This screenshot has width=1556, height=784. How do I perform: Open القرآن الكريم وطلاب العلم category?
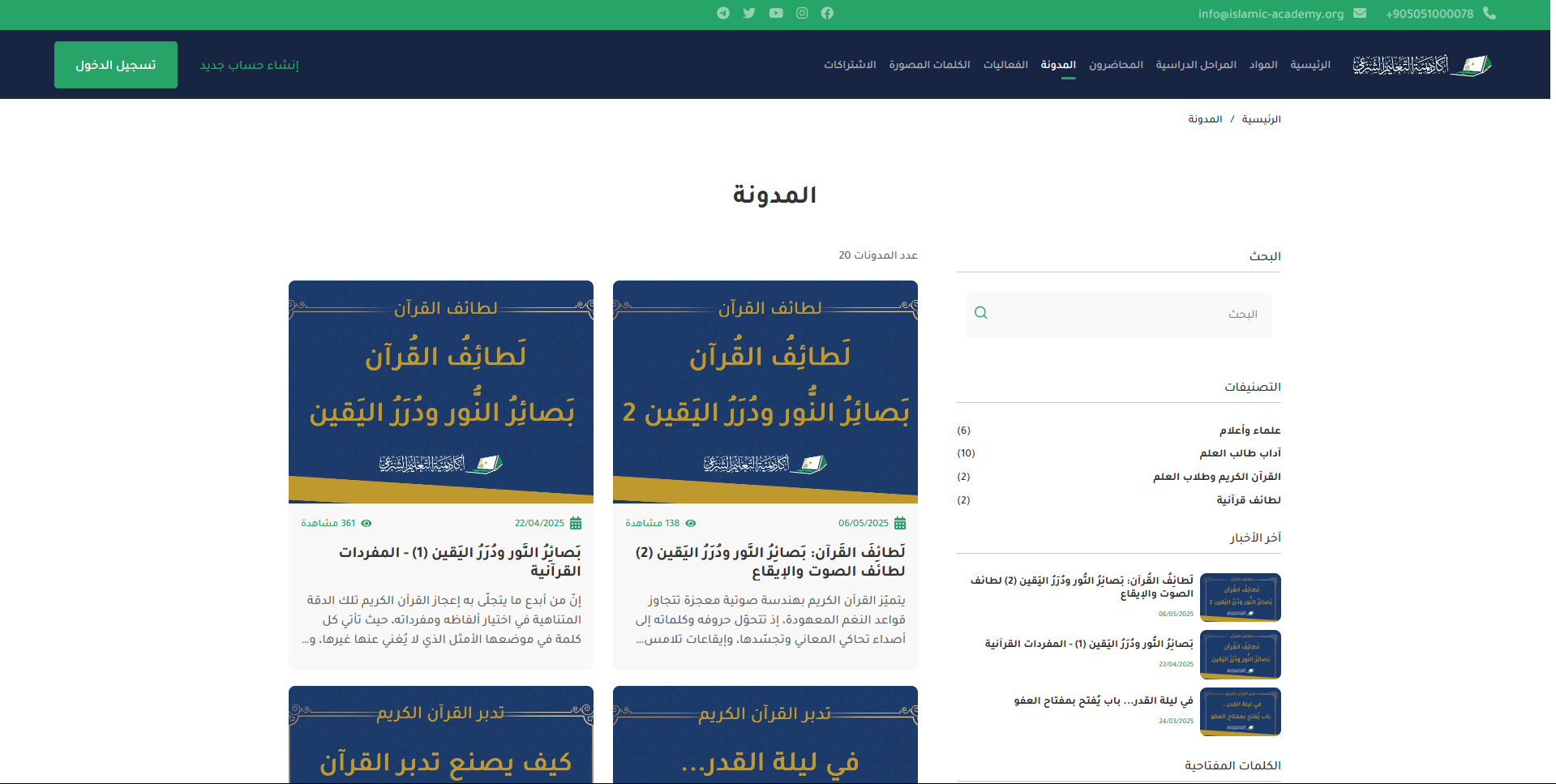point(1216,477)
